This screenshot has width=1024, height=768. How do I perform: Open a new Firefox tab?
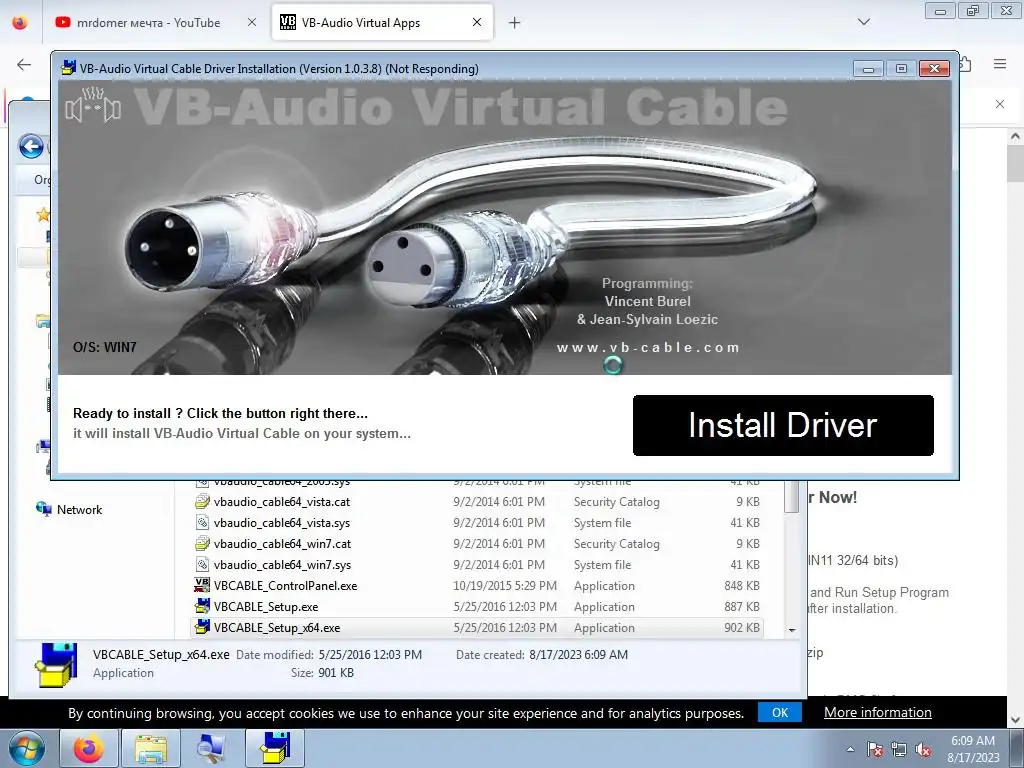pyautogui.click(x=515, y=23)
